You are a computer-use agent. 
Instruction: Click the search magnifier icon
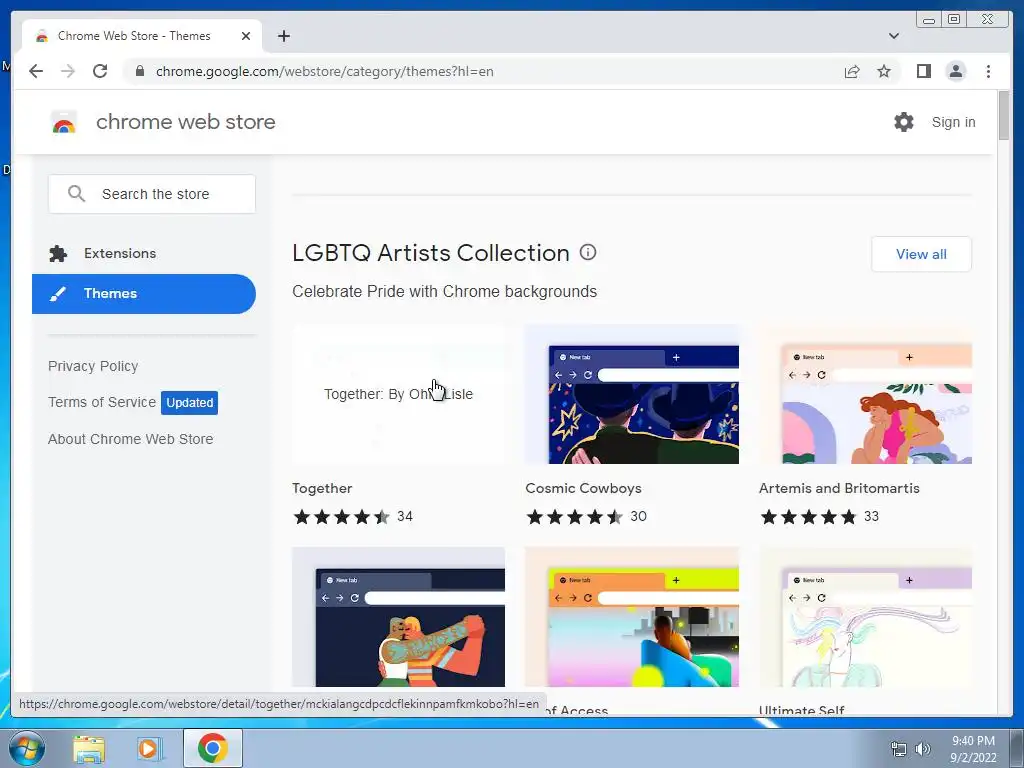(76, 194)
